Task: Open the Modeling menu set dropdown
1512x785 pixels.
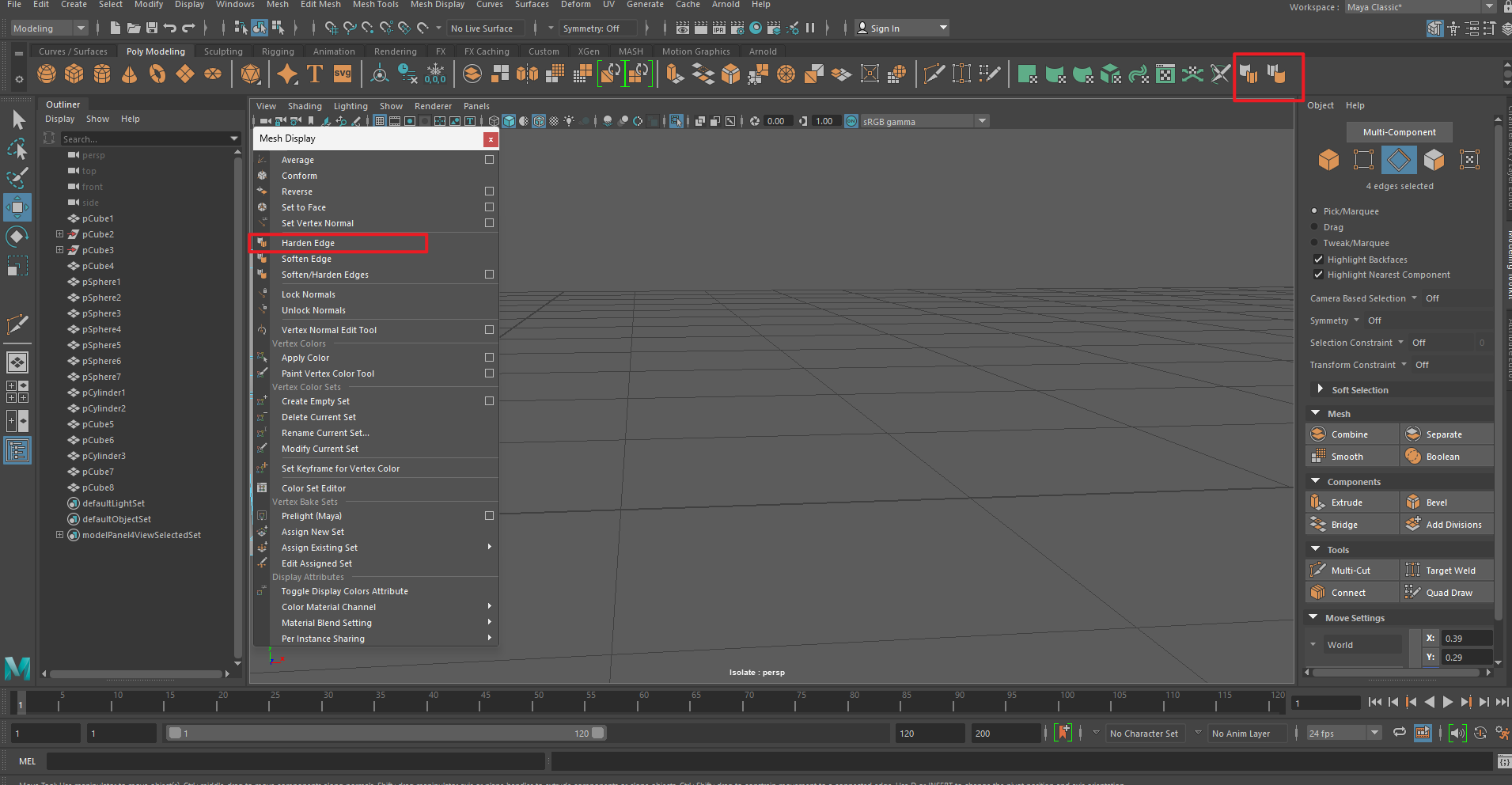Action: coord(49,28)
